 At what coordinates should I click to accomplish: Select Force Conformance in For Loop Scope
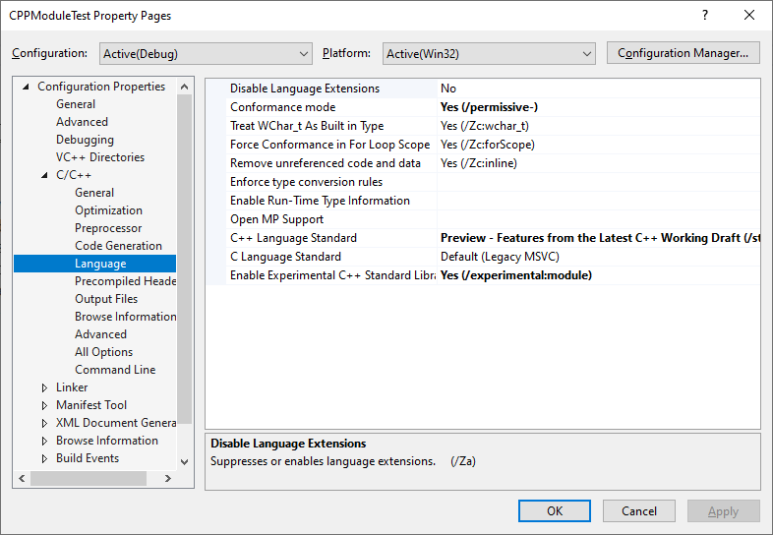coord(330,145)
